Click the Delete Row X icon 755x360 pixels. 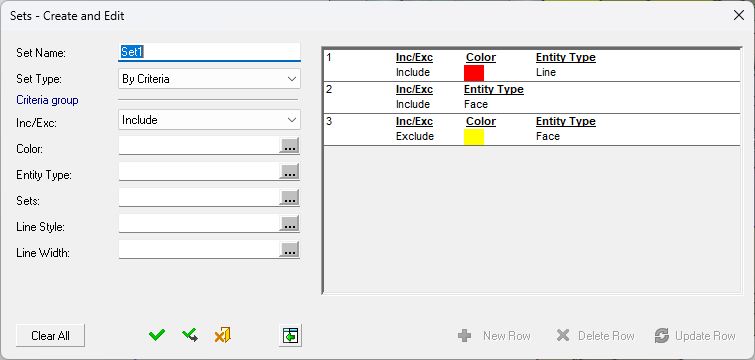point(563,336)
